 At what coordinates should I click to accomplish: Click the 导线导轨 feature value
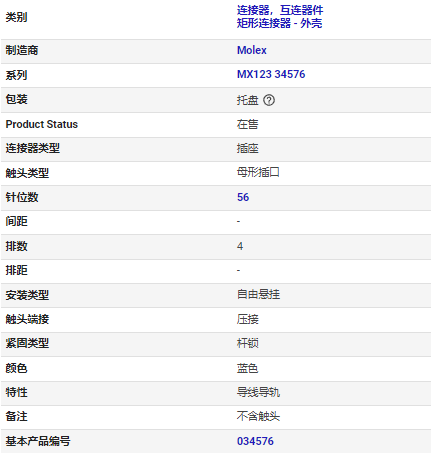[x=258, y=392]
